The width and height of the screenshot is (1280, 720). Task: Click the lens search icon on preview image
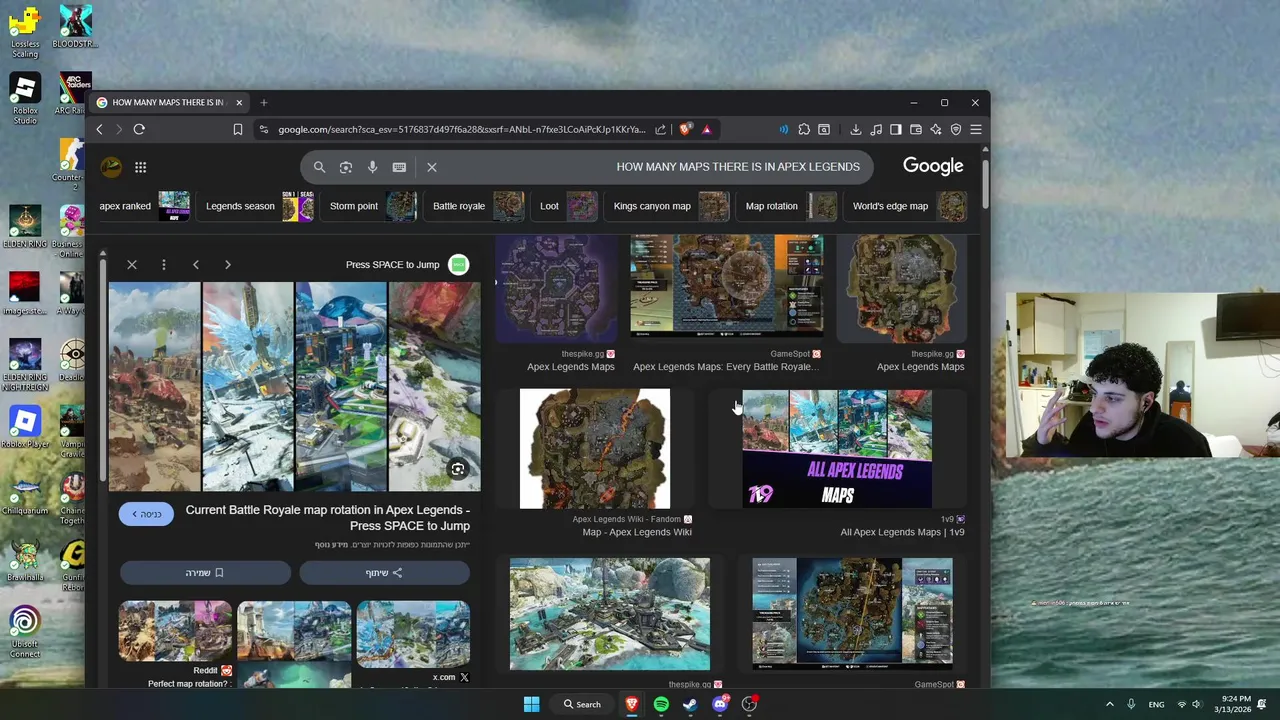457,469
